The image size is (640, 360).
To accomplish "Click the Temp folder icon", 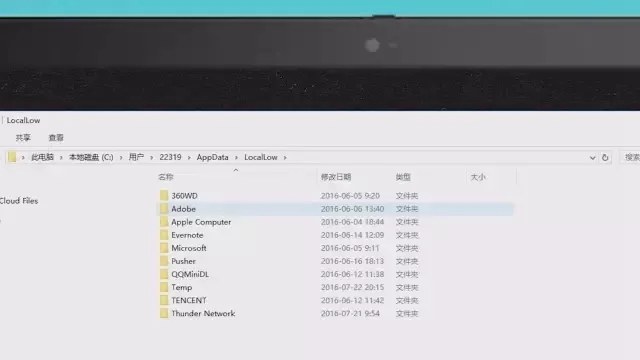I will [x=164, y=287].
